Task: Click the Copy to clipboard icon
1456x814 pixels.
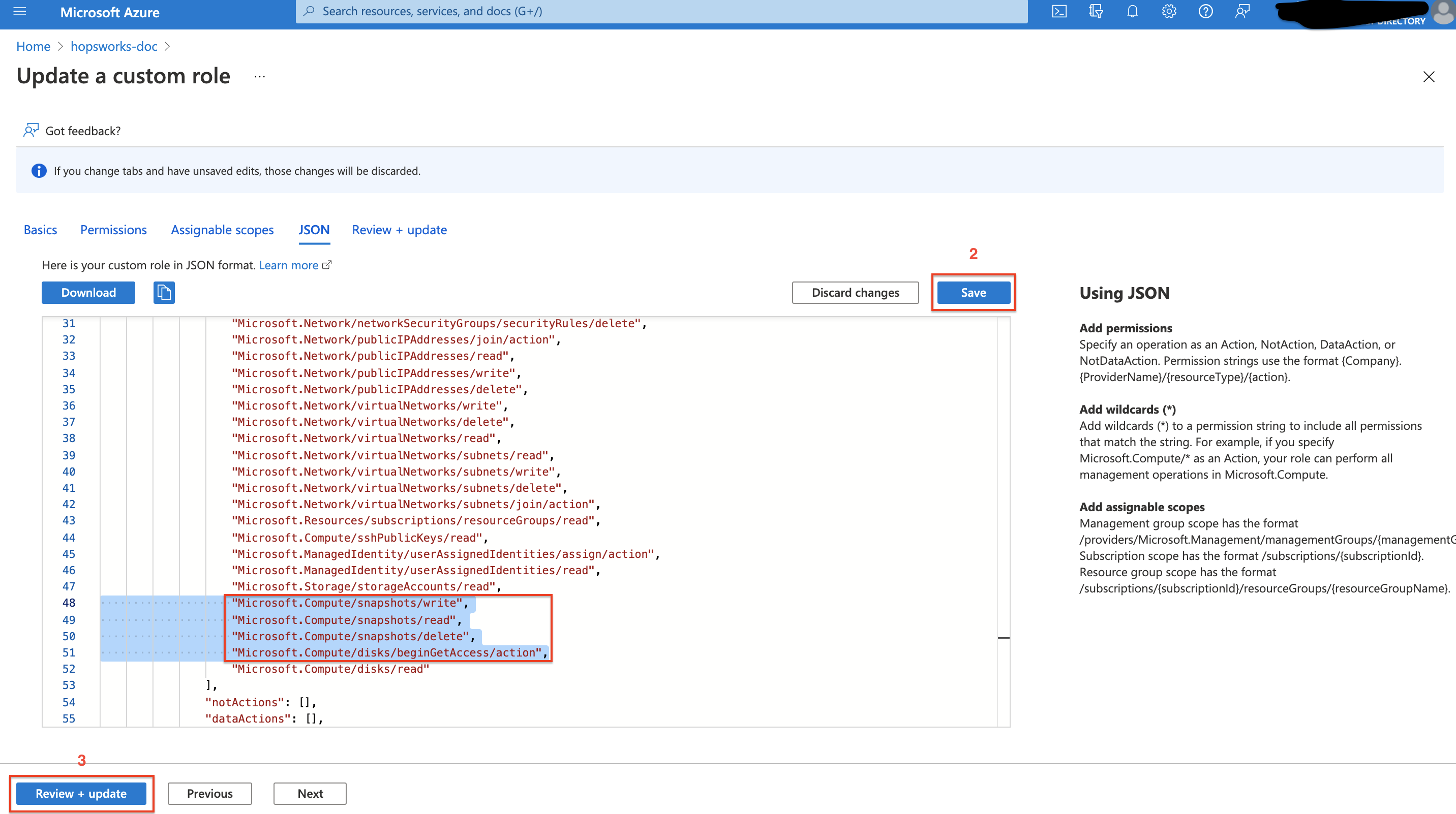Action: pos(163,292)
